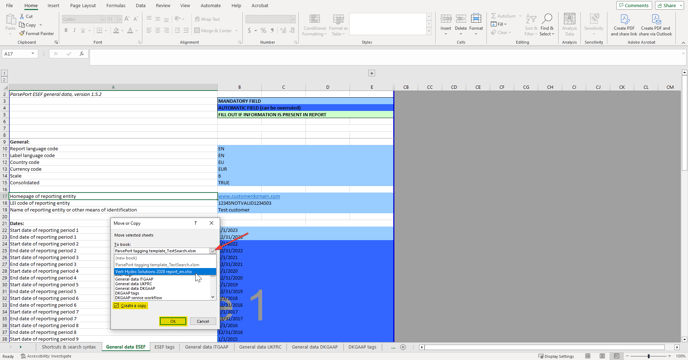688x360 pixels.
Task: Open the www.customerdomain.com hyperlink
Action: click(x=249, y=196)
